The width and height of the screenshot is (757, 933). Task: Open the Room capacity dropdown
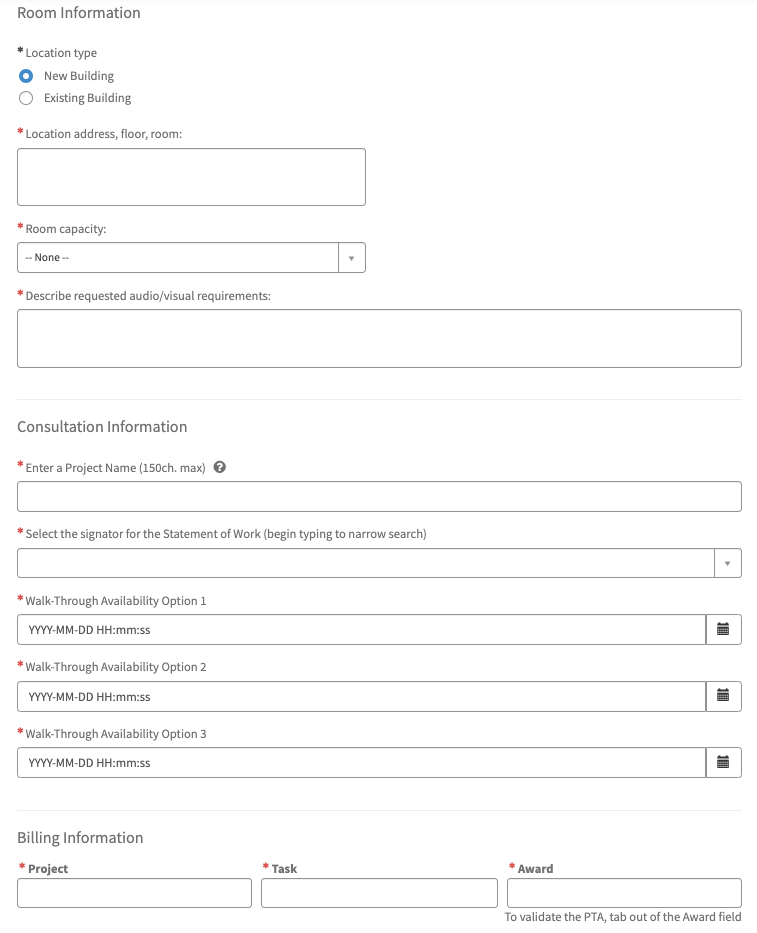point(180,258)
